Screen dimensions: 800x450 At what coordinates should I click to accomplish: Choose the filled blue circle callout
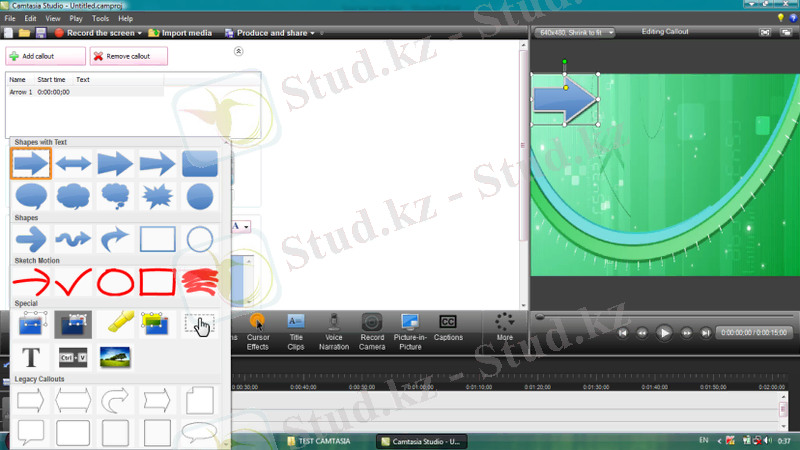click(x=199, y=196)
